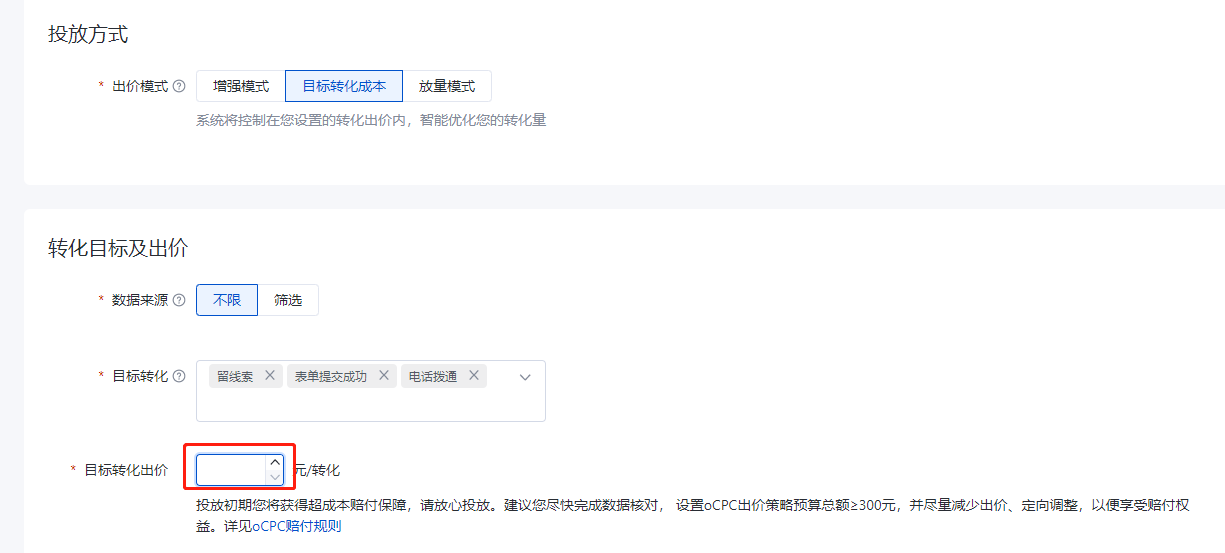This screenshot has width=1225, height=553.
Task: Remove the 电话拨通 tag
Action: pyautogui.click(x=474, y=376)
